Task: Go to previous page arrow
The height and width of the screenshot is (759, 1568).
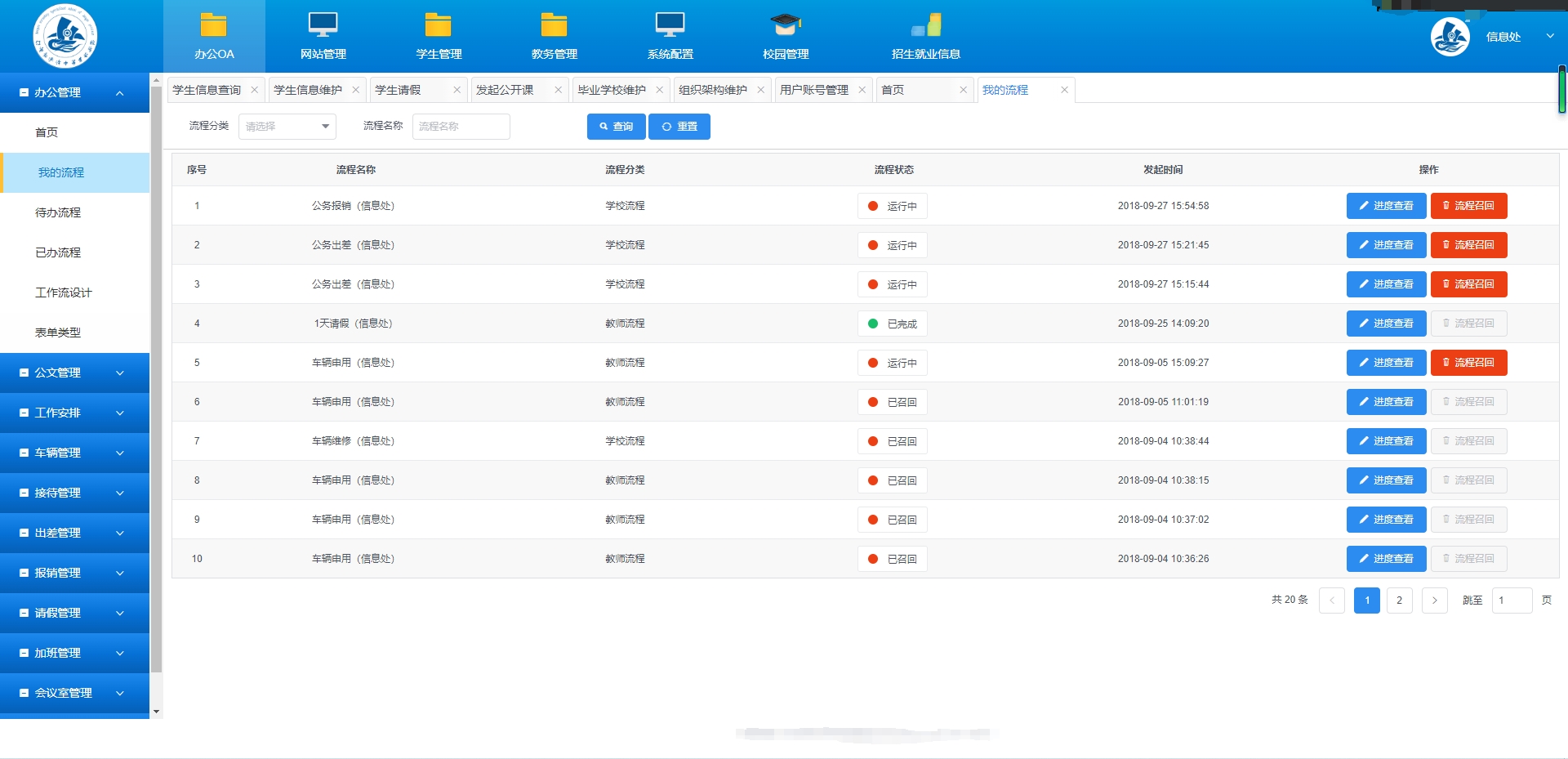Action: coord(1332,601)
